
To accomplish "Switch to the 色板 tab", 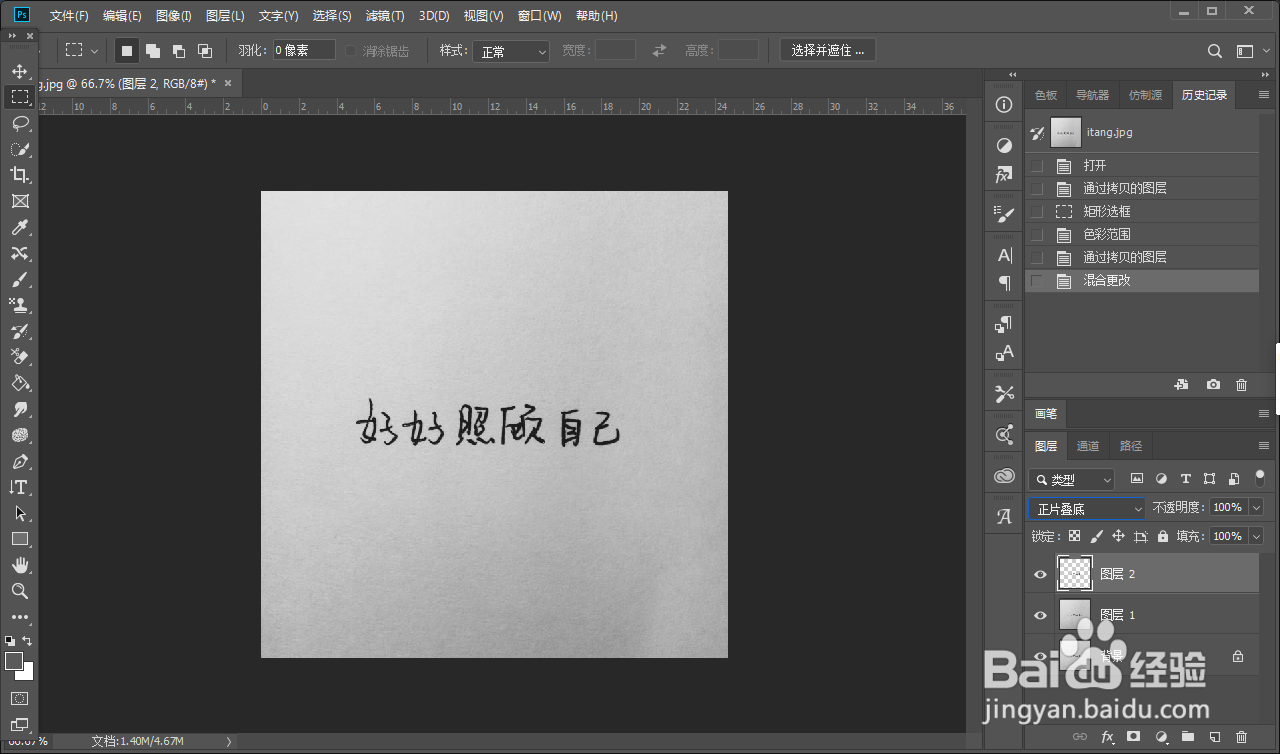I will coord(1046,95).
